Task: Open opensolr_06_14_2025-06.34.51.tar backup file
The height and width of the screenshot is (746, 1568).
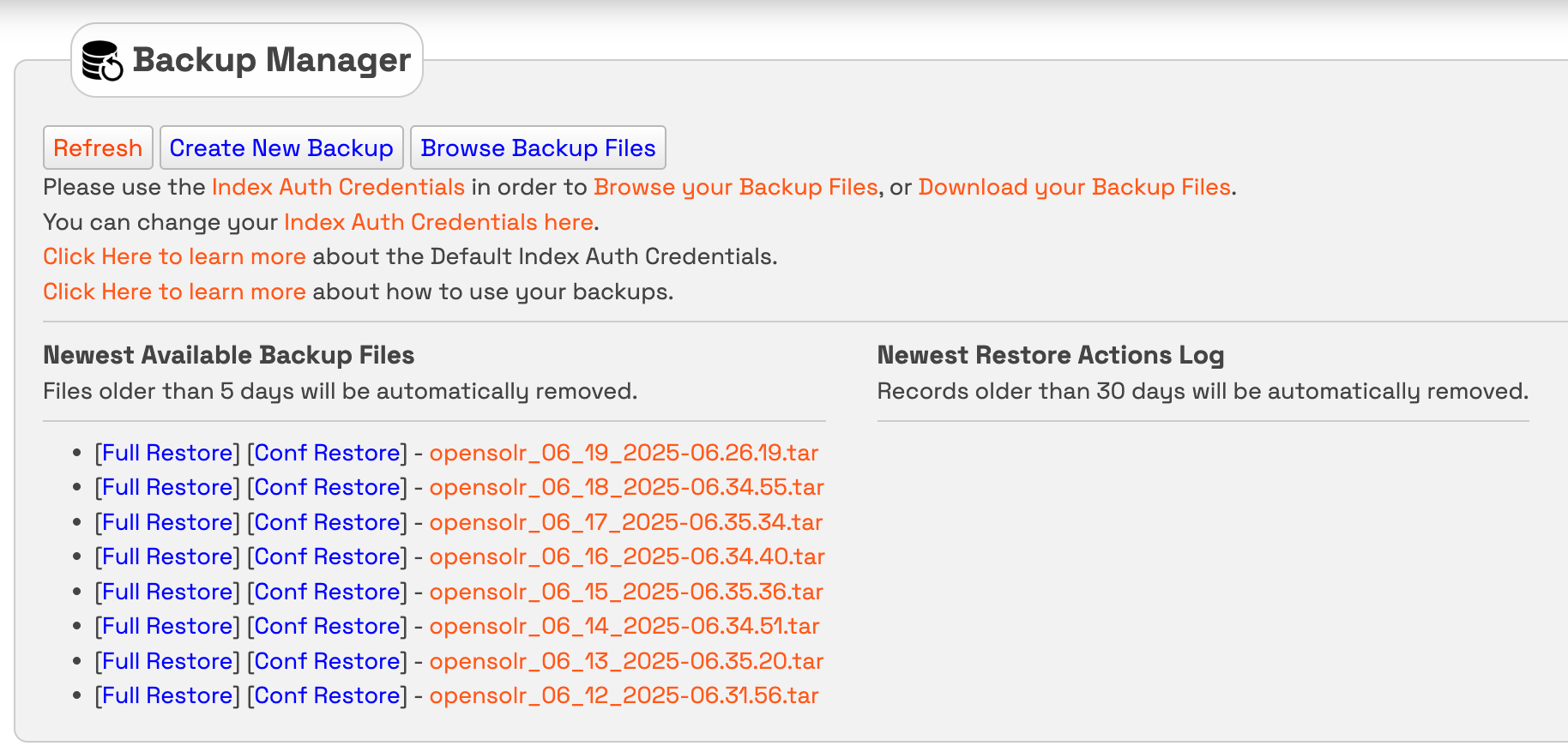Action: (x=624, y=626)
